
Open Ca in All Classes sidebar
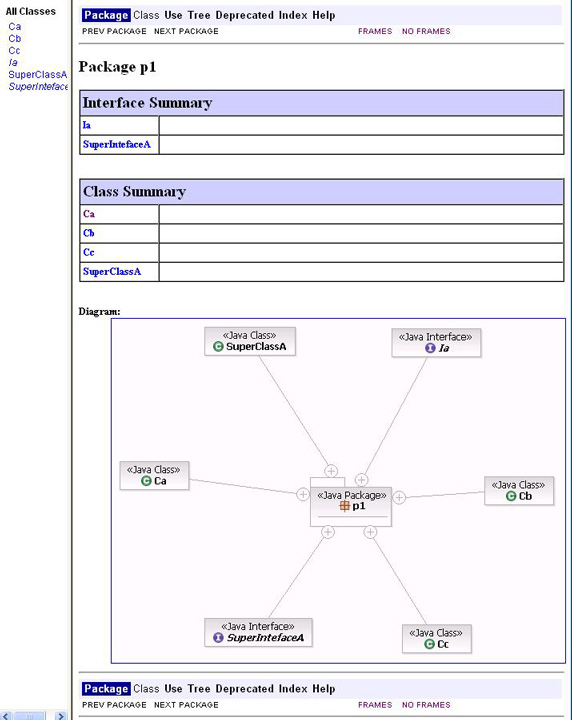(15, 27)
